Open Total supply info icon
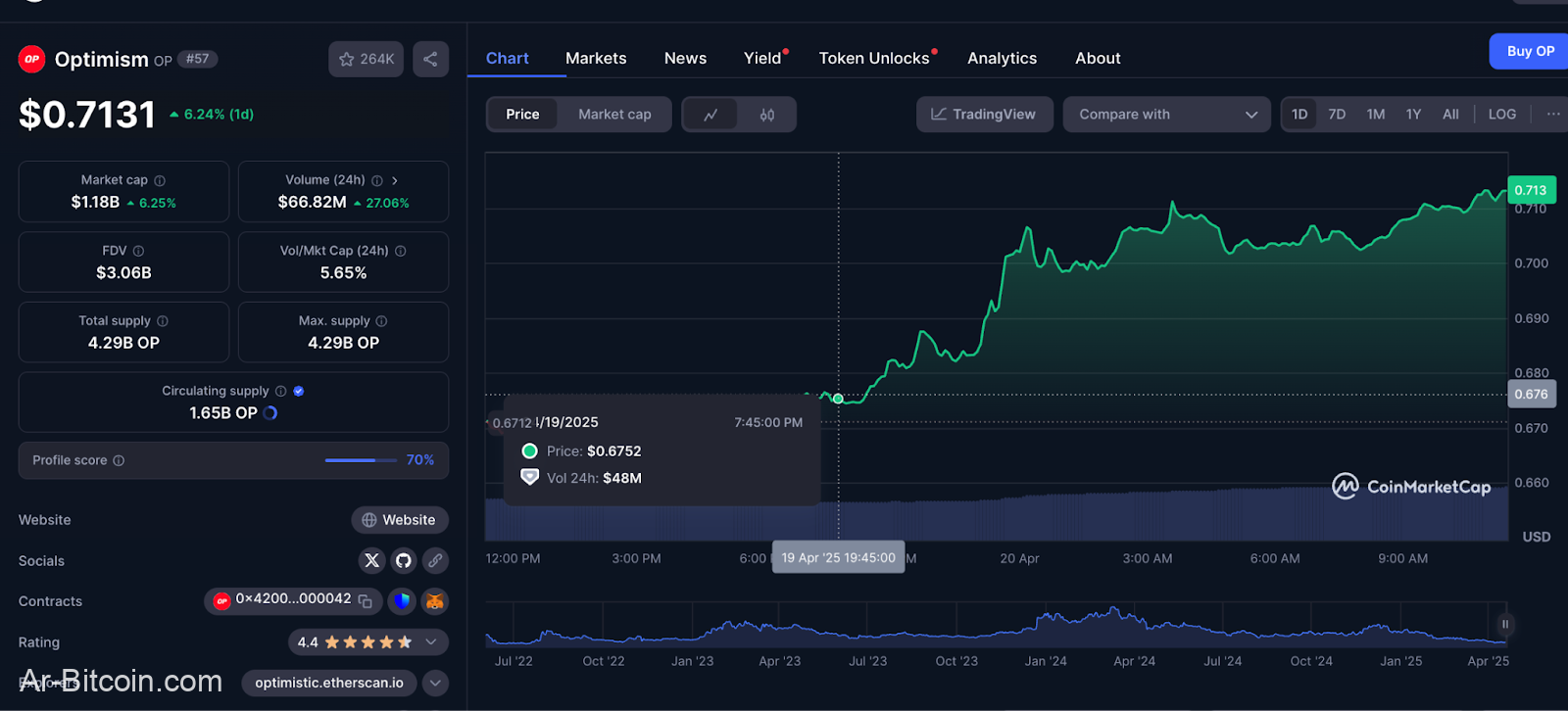Viewport: 1568px width, 711px height. (163, 321)
